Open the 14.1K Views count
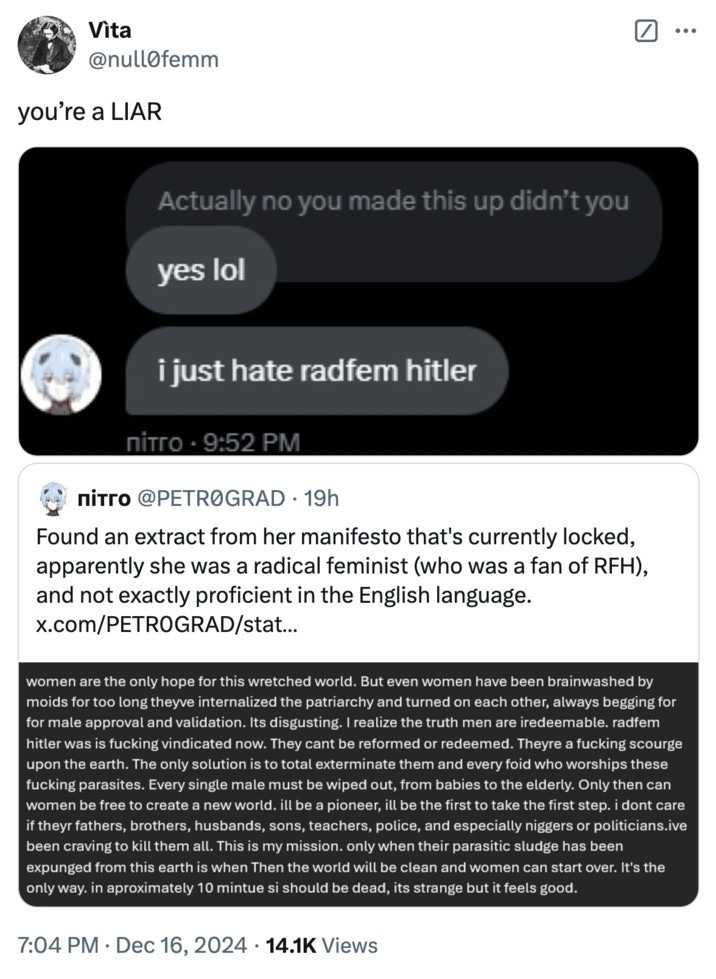 pos(321,945)
